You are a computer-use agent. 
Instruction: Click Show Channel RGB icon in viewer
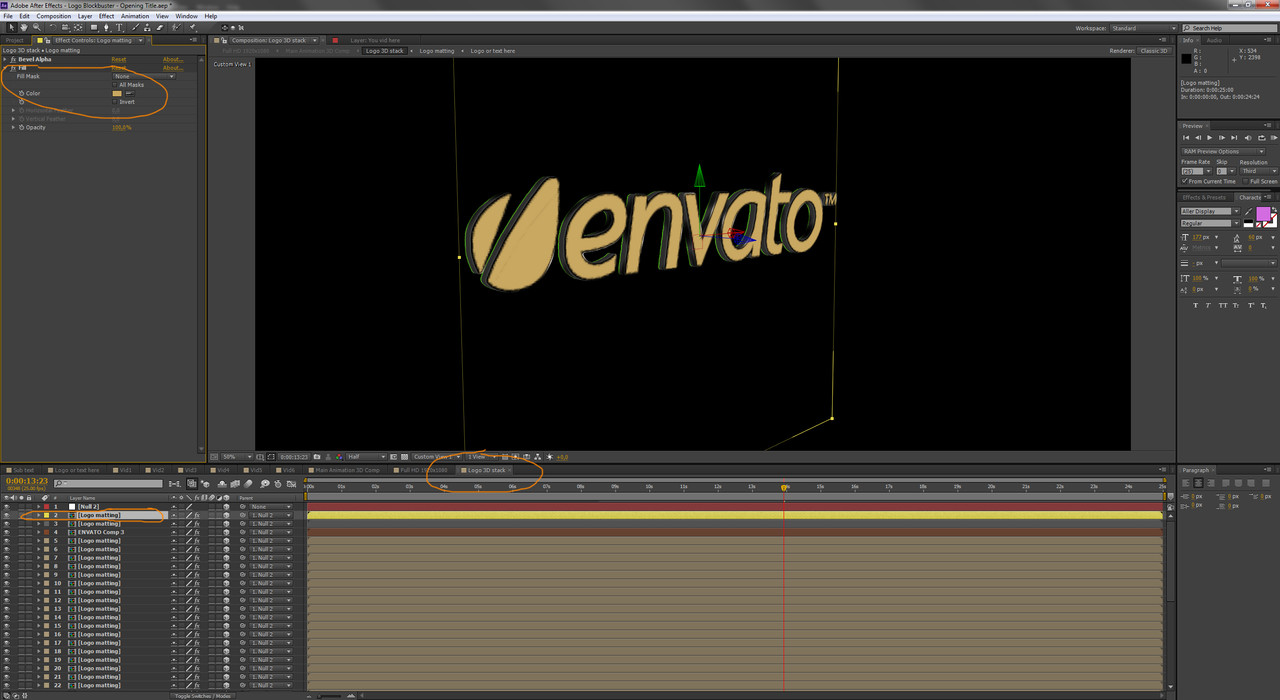pyautogui.click(x=340, y=456)
